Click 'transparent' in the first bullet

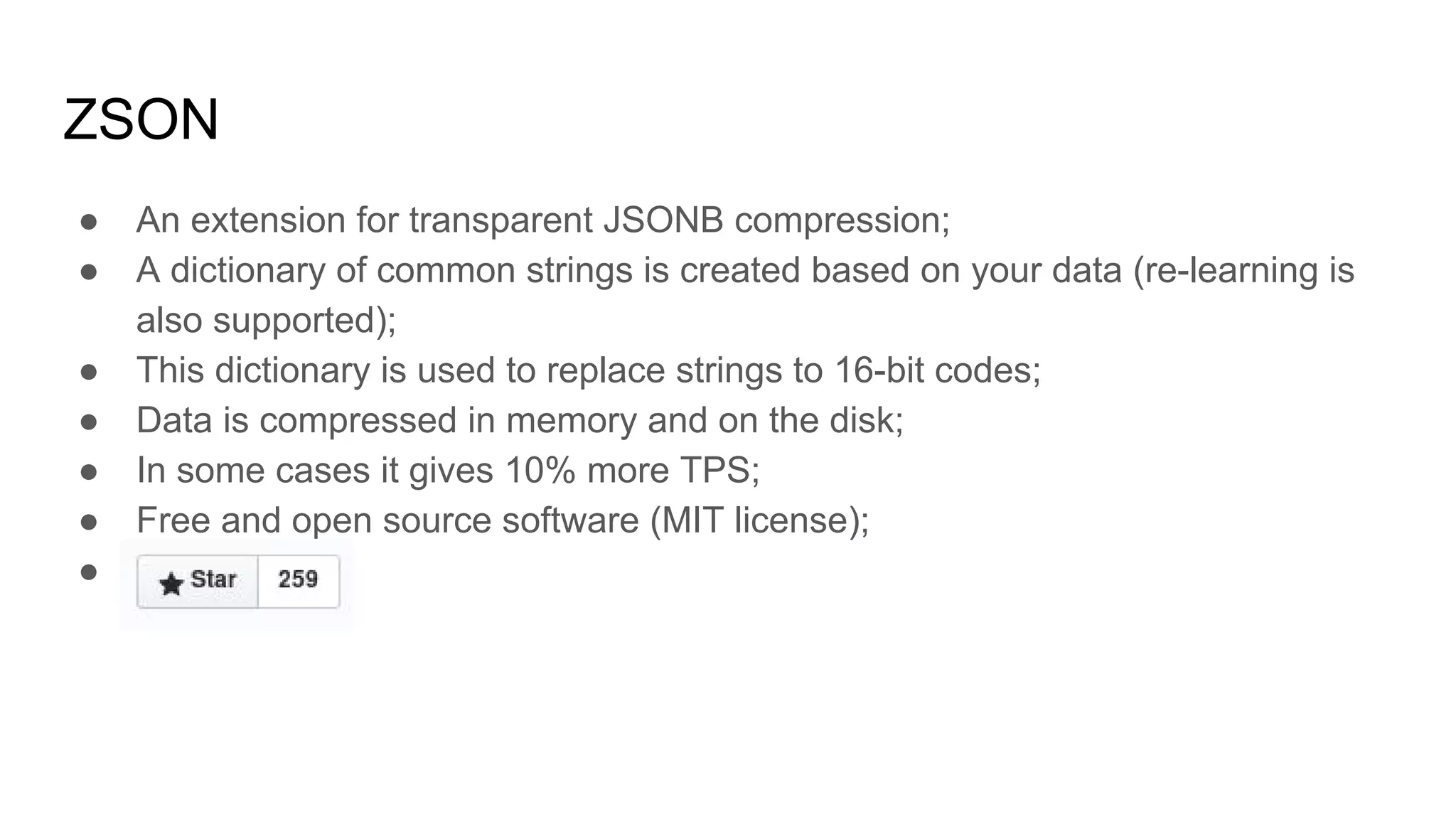tap(500, 220)
